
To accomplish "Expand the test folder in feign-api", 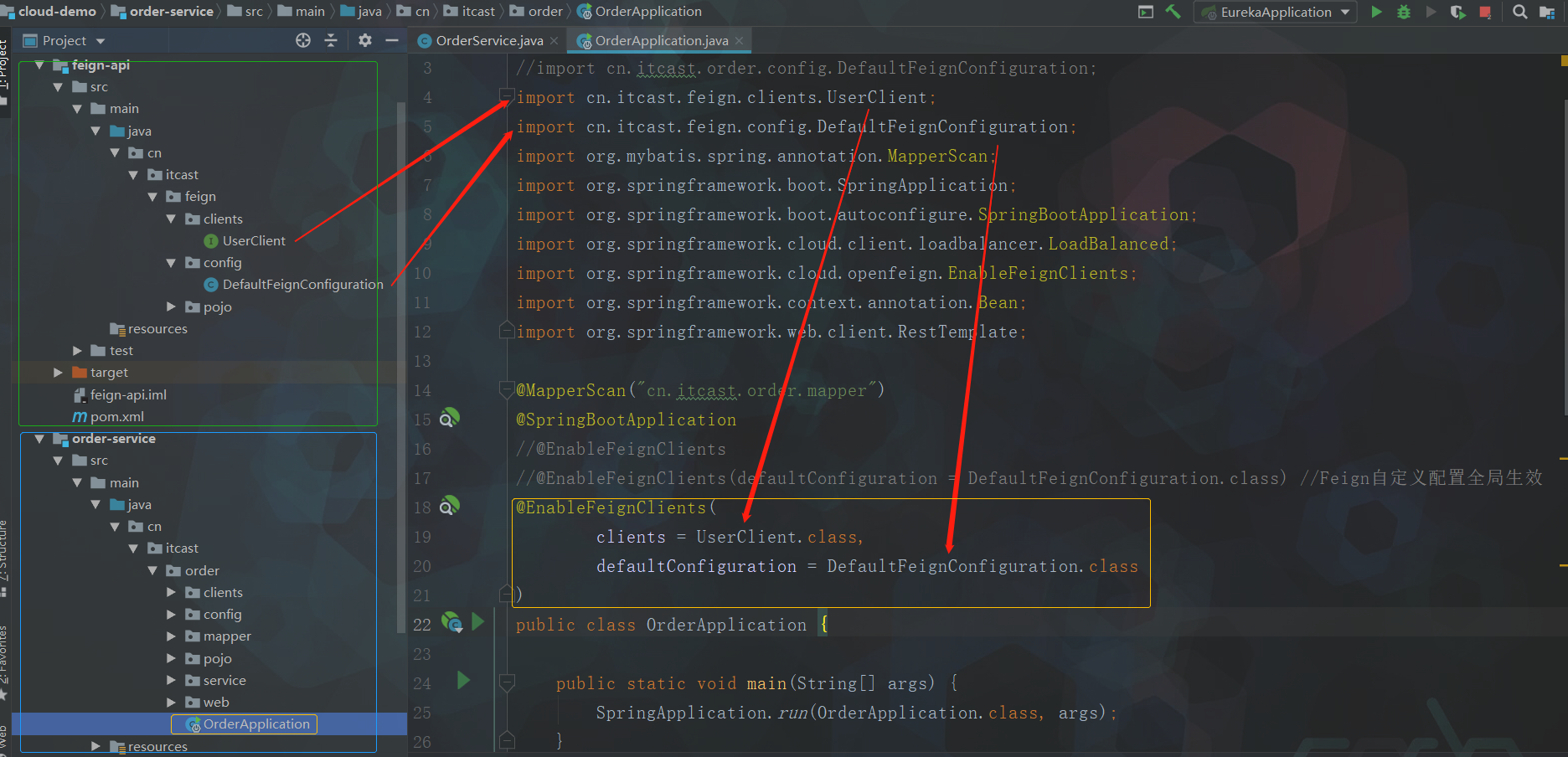I will [x=78, y=350].
